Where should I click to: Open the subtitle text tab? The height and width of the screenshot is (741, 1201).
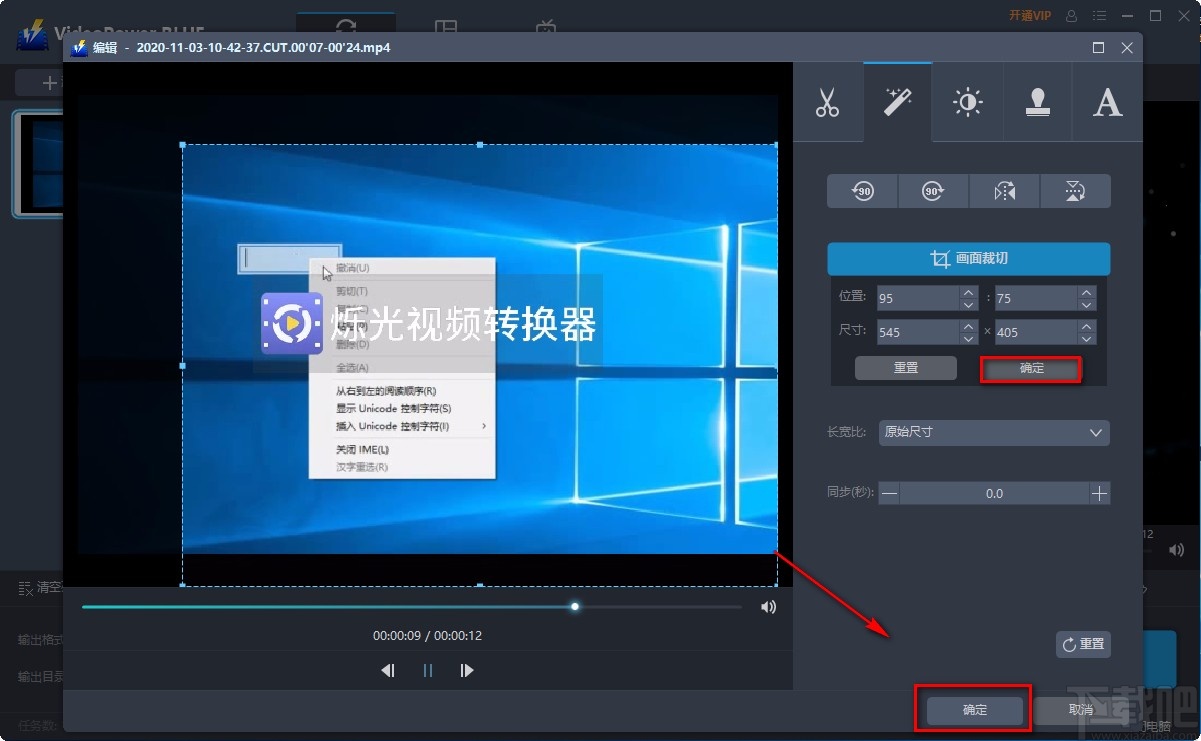coord(1107,103)
